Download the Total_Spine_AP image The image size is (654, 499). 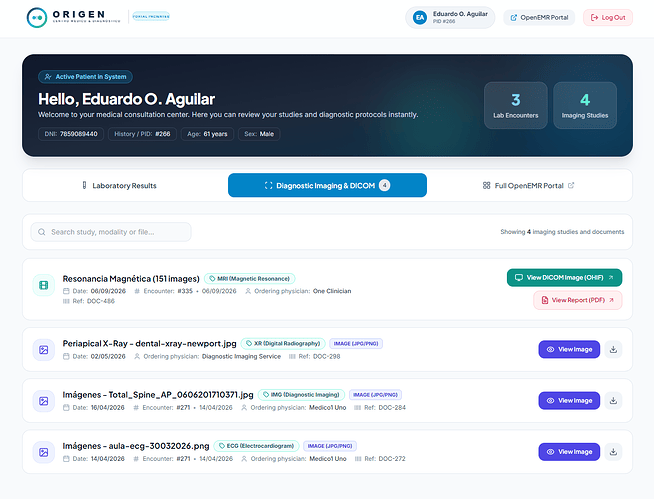tap(613, 401)
